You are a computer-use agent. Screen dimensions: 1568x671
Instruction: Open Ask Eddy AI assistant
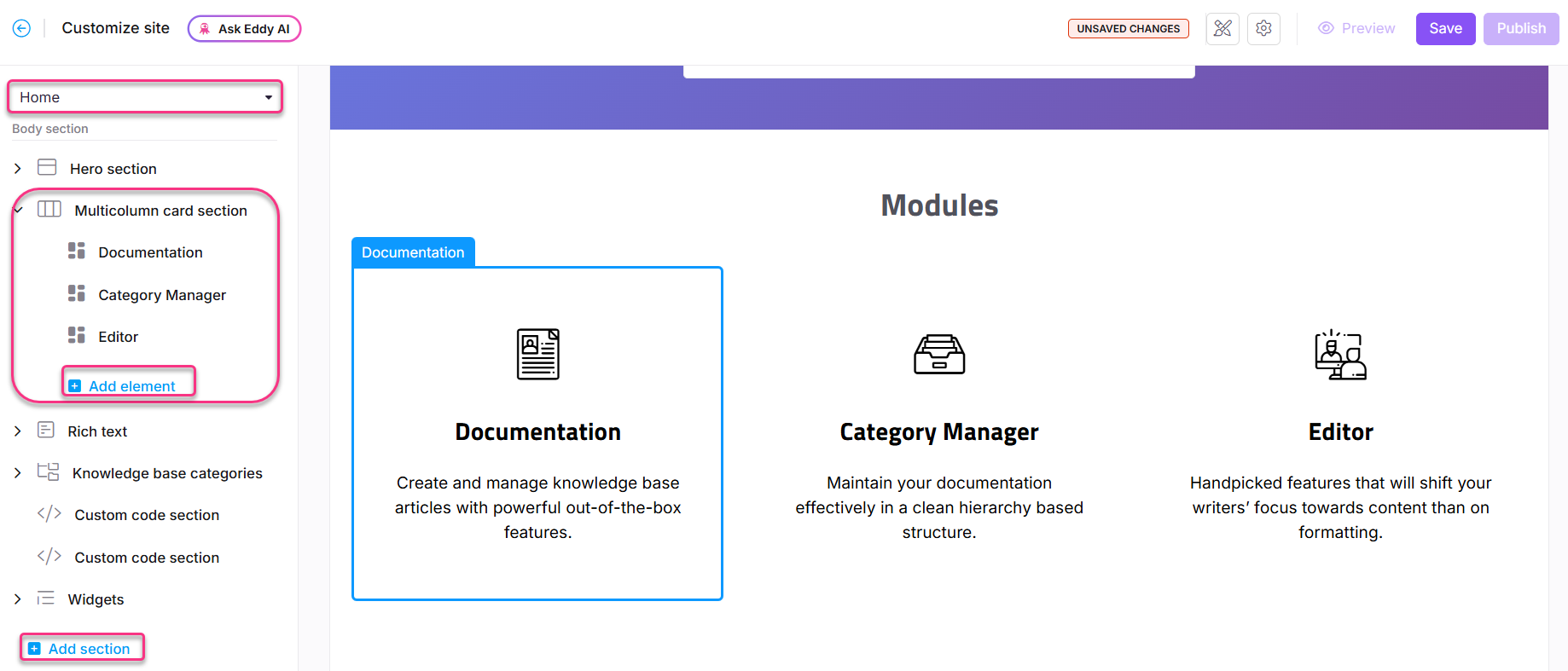click(x=244, y=28)
